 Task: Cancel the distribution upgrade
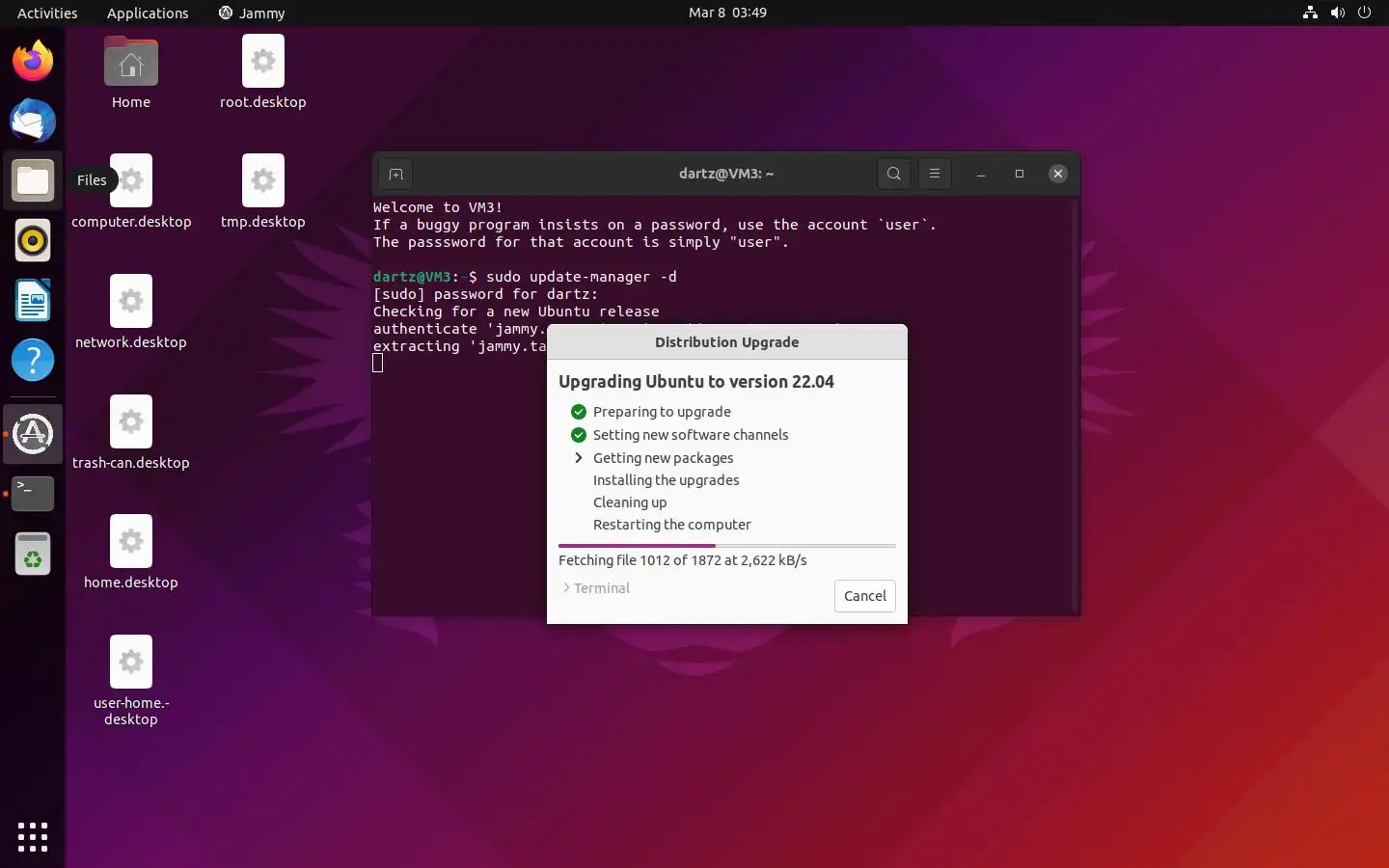(865, 596)
